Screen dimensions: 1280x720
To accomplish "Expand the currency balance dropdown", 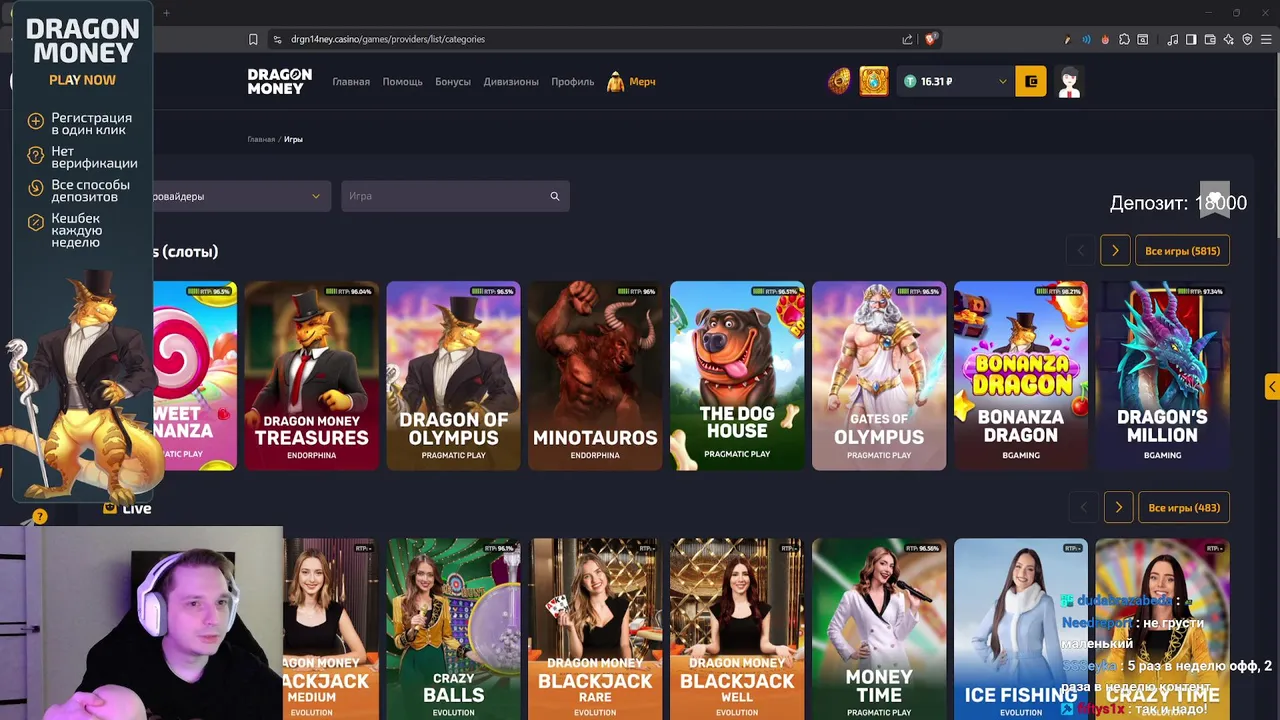I will tap(1002, 82).
